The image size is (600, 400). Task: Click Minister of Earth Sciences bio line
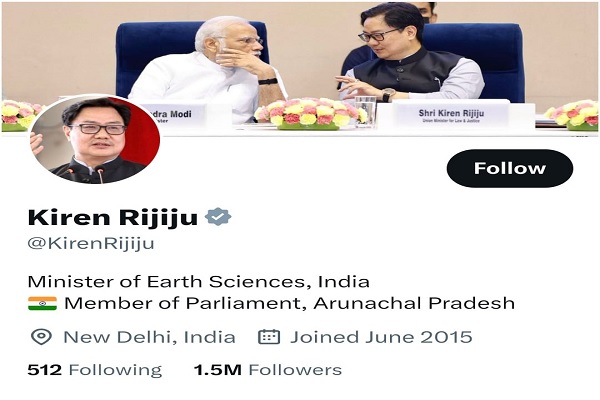[x=199, y=282]
